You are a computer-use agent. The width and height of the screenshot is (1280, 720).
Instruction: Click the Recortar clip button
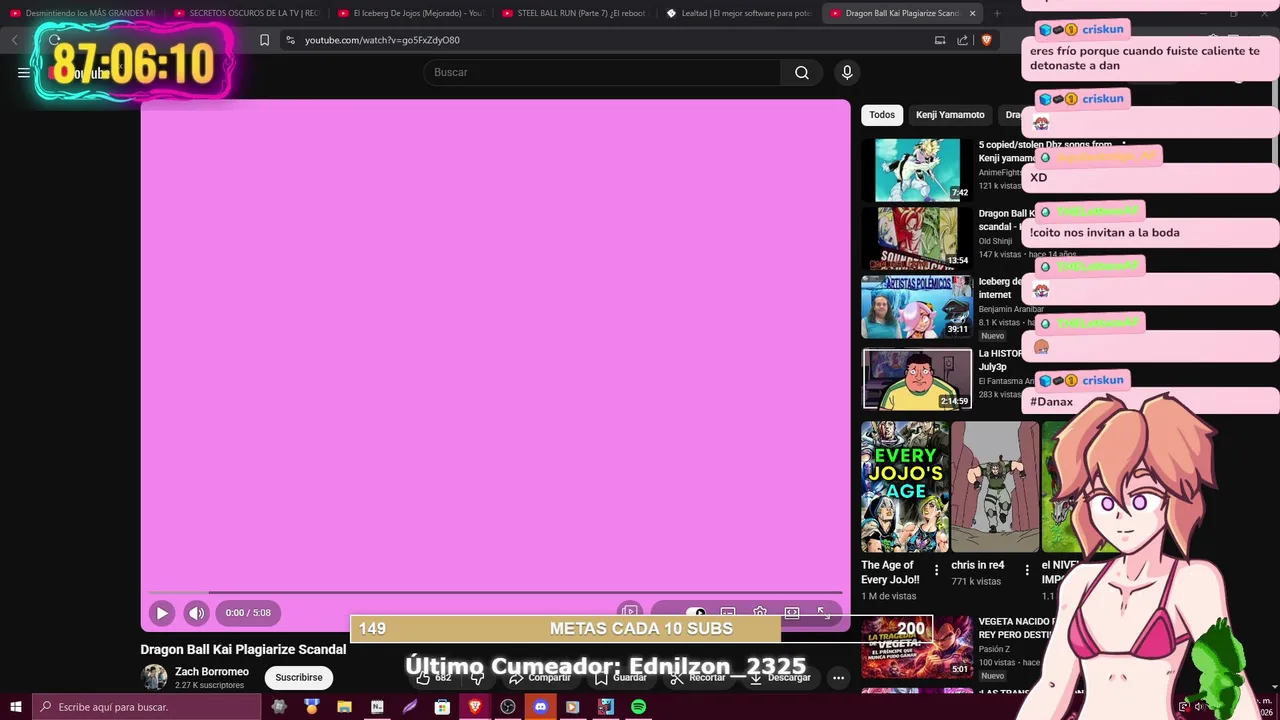[698, 677]
